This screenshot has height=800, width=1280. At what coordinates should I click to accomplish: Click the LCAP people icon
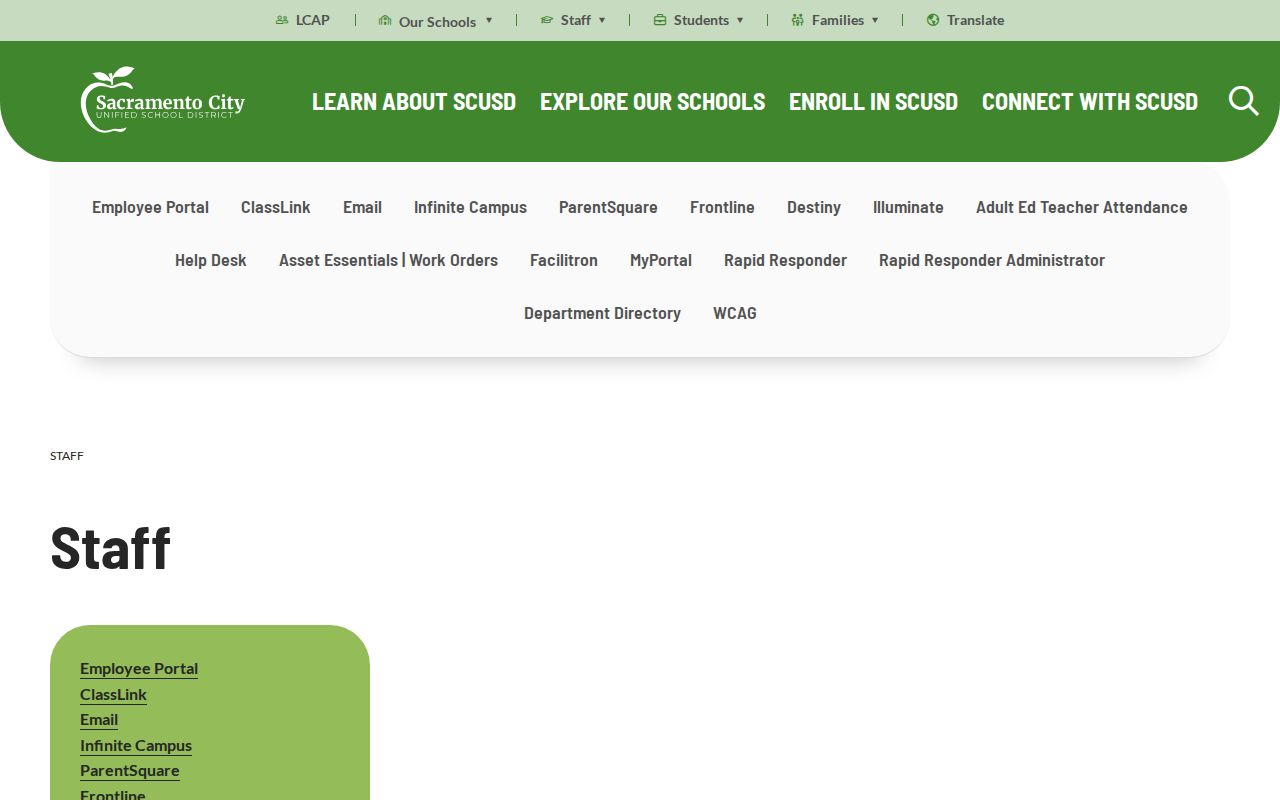tap(282, 20)
